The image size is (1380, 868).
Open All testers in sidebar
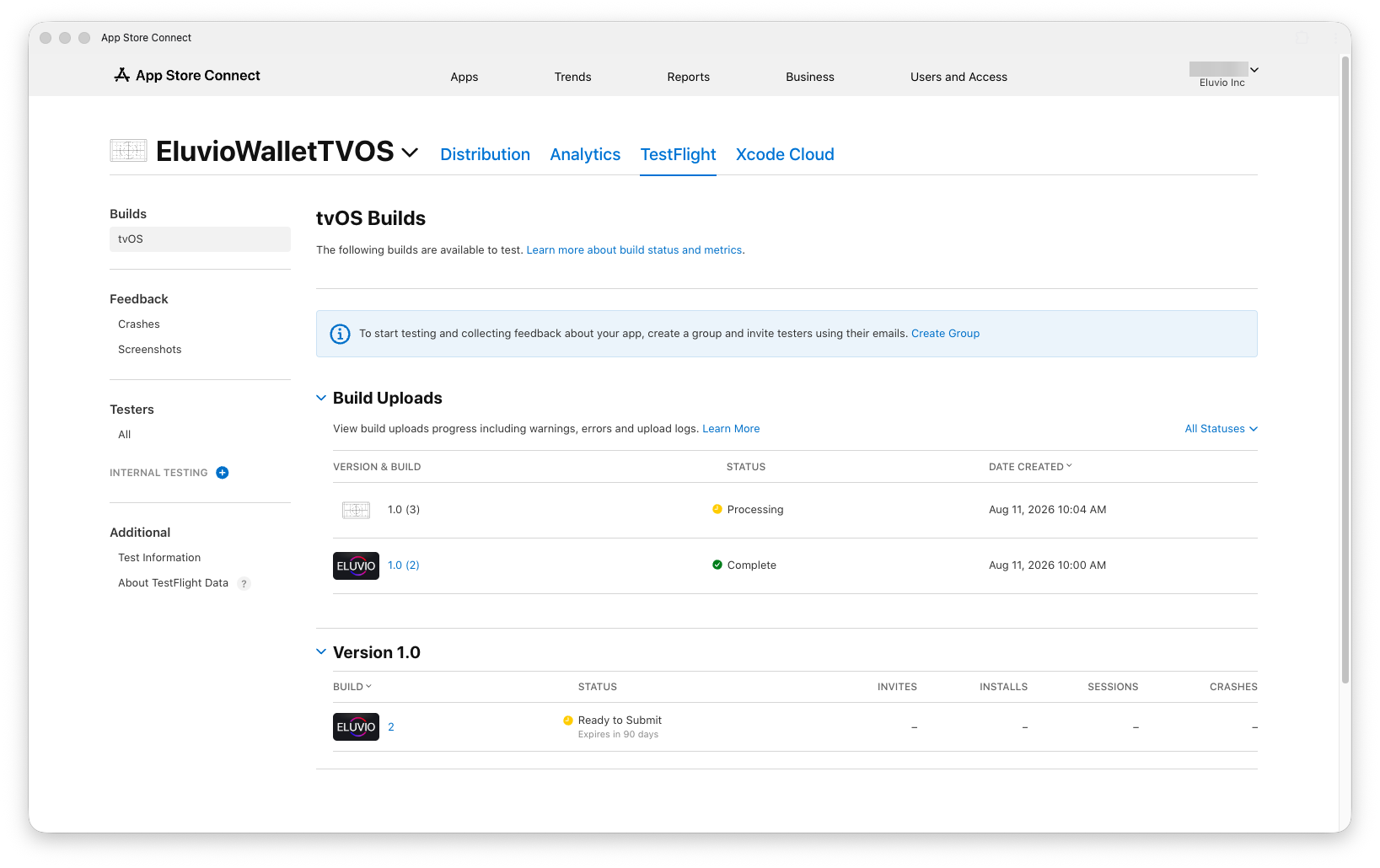[x=125, y=435]
